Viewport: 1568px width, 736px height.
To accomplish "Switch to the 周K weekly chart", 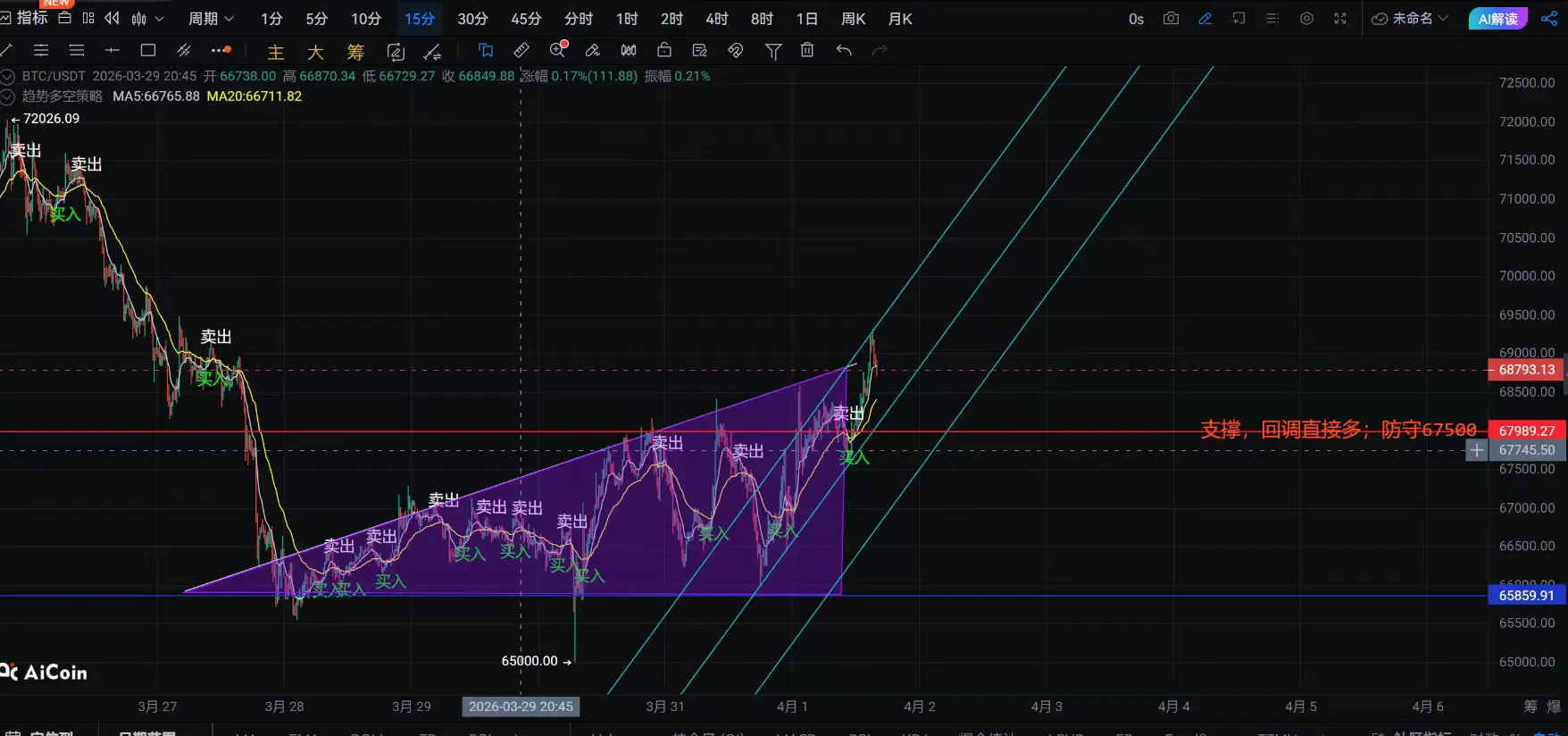I will [x=854, y=19].
